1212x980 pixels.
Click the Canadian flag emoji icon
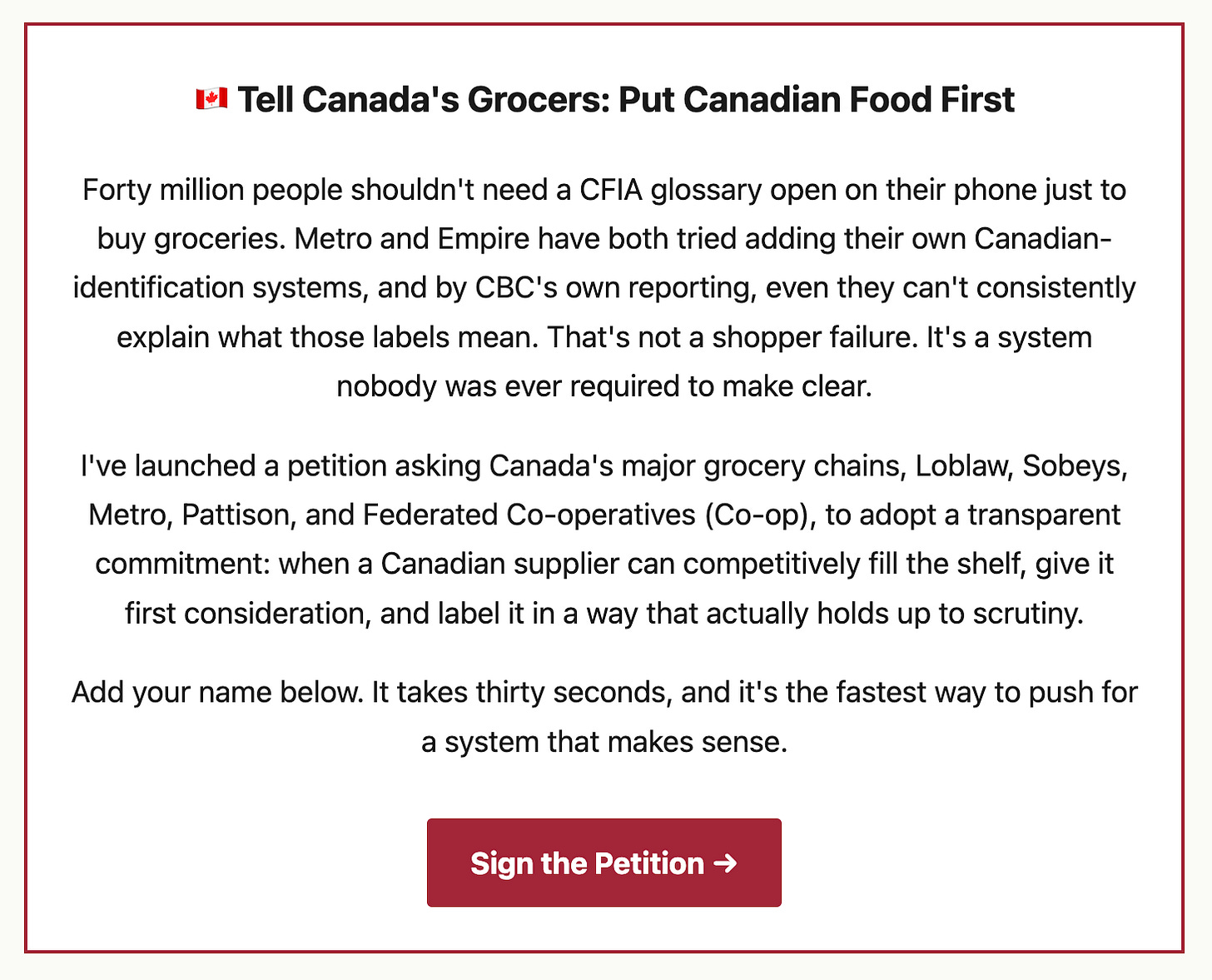(211, 99)
